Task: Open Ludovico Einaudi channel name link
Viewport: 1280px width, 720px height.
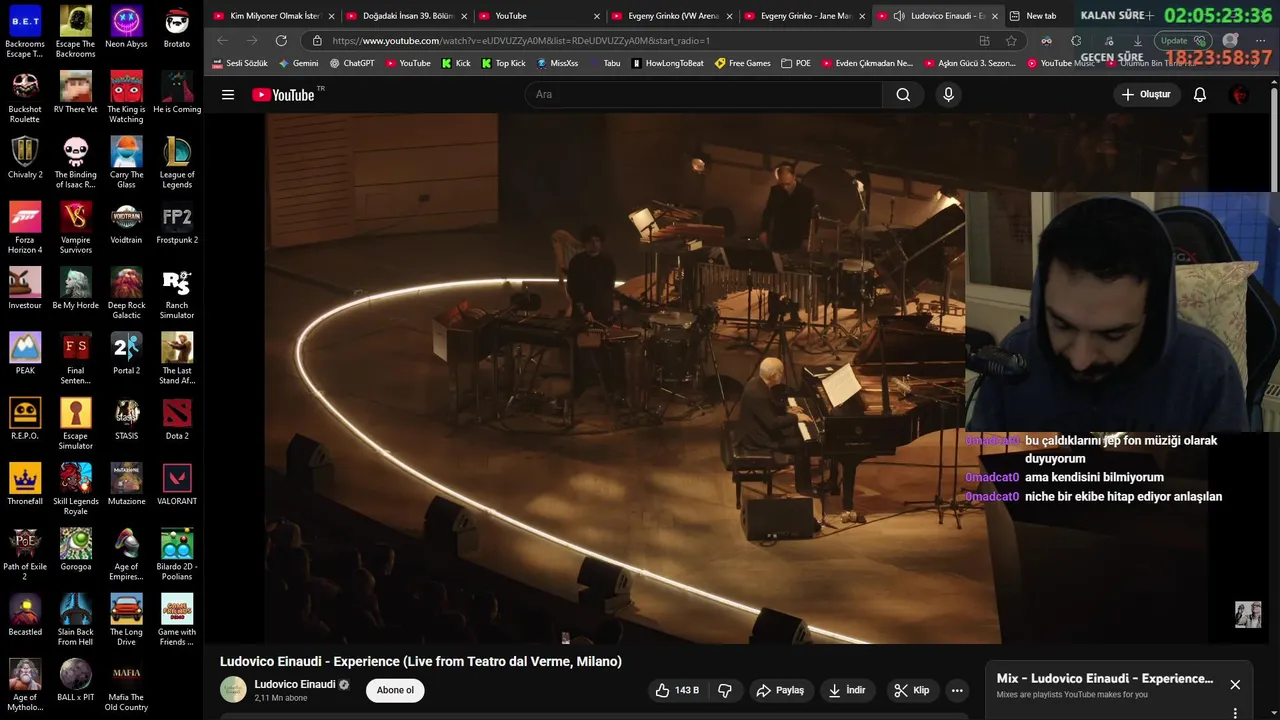Action: tap(295, 684)
